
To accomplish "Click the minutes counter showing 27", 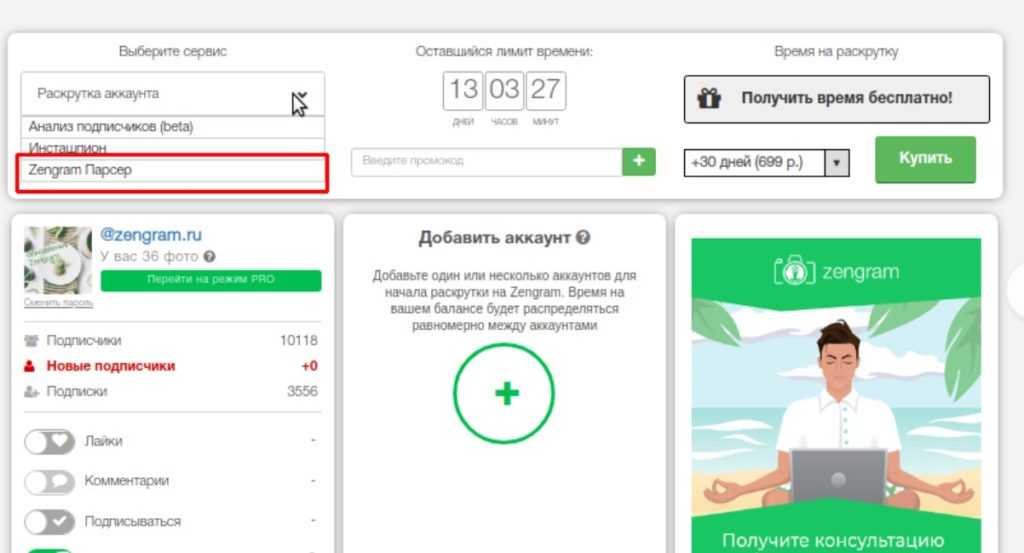I will pyautogui.click(x=545, y=90).
